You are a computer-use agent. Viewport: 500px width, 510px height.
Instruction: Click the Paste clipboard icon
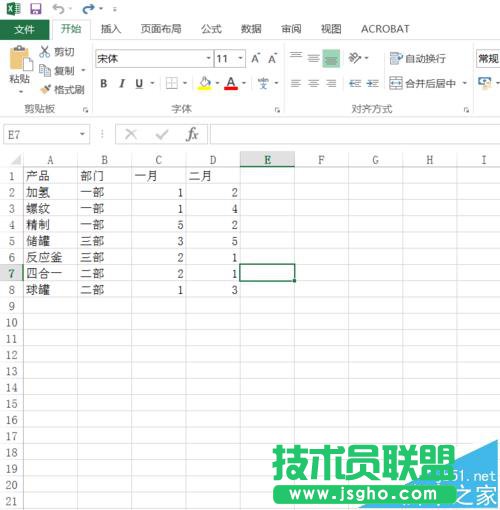tap(20, 58)
